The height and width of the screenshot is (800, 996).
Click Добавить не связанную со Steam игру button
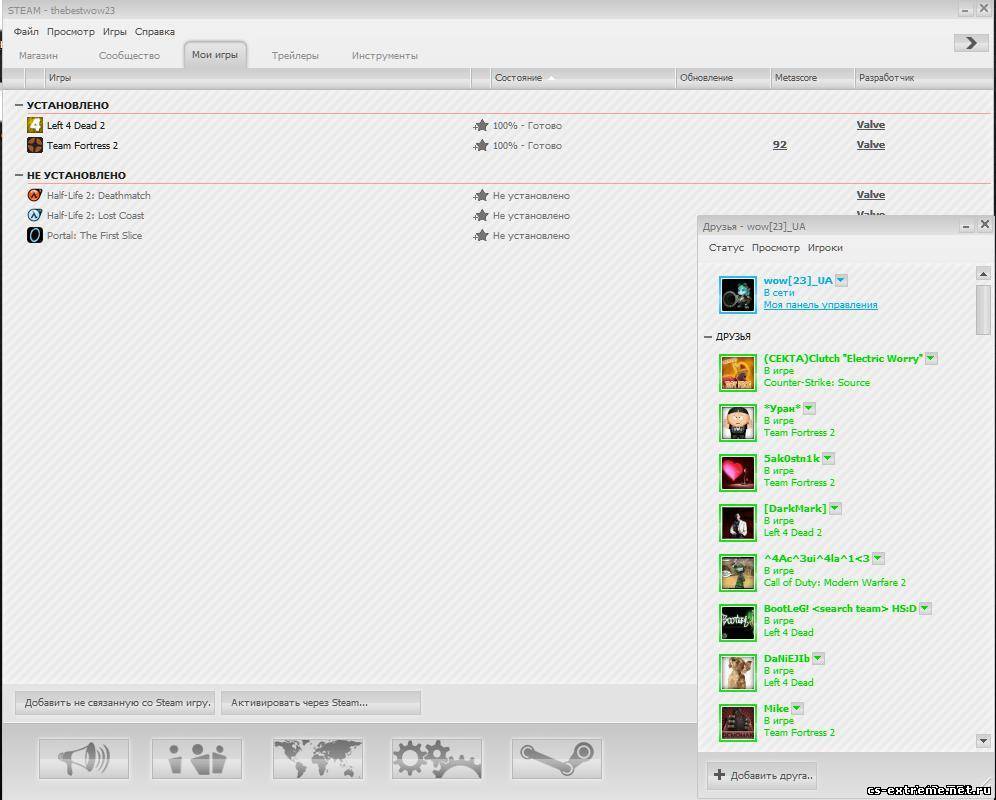click(x=115, y=703)
